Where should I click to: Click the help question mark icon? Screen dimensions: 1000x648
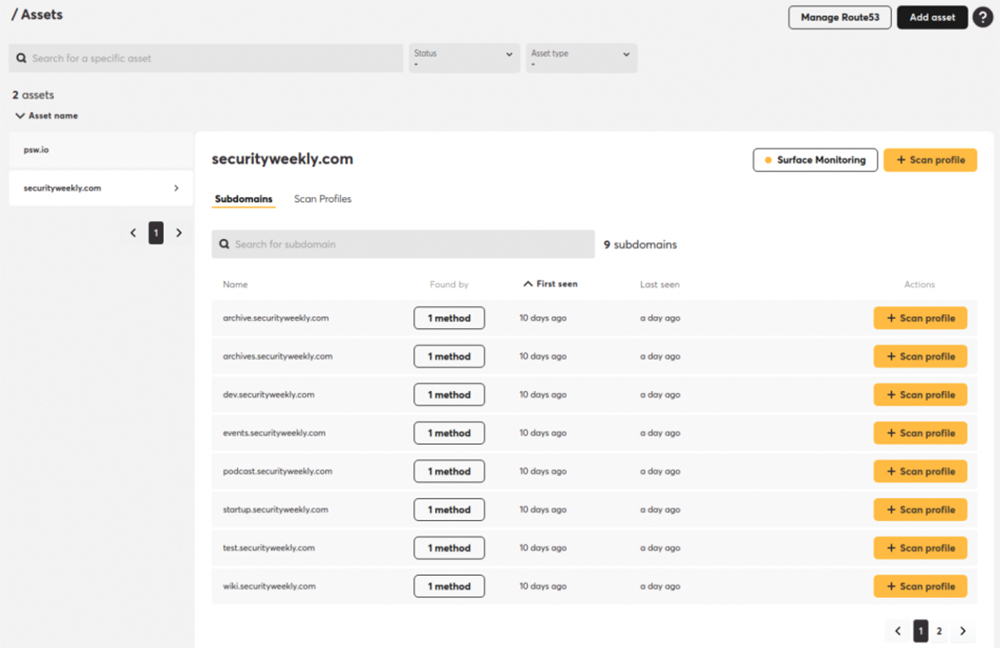tap(982, 17)
